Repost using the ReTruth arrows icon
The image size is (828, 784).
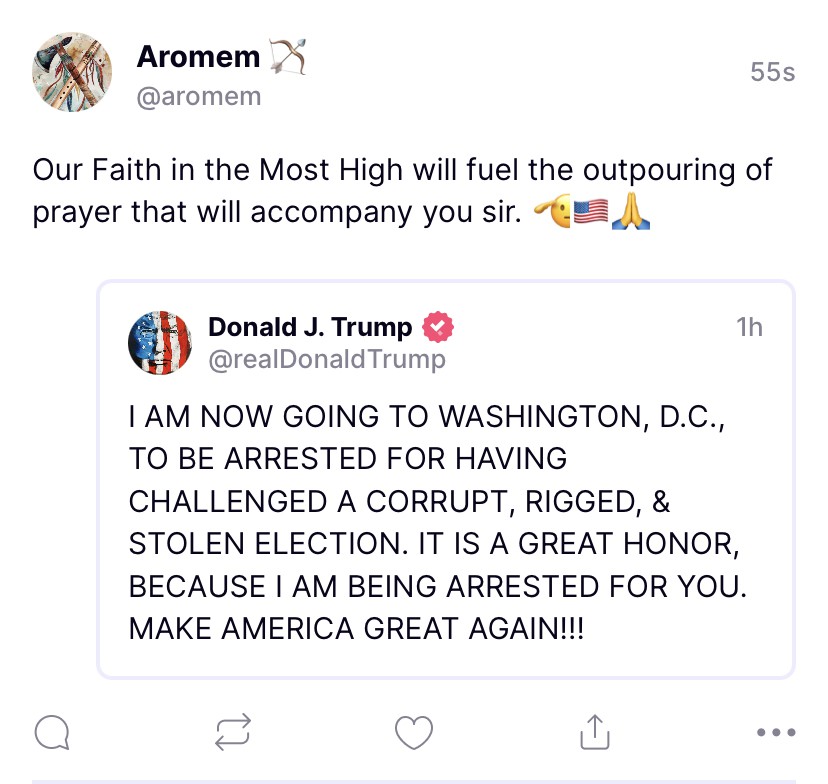click(233, 733)
